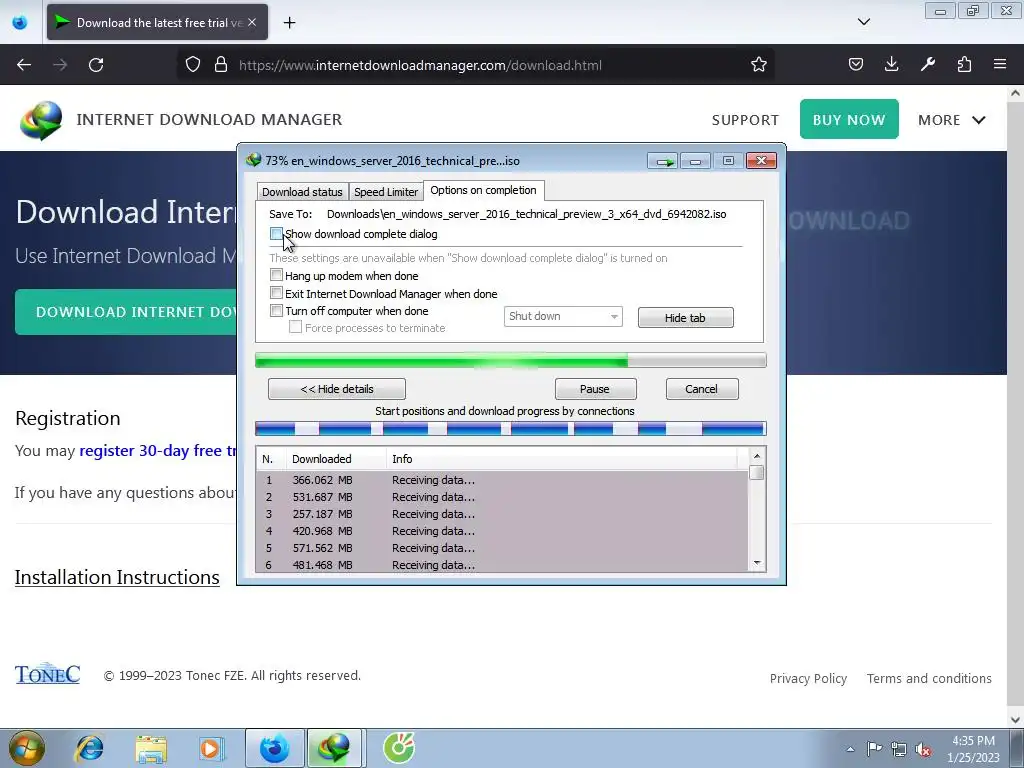Open a new browser tab
This screenshot has width=1024, height=768.
(289, 23)
